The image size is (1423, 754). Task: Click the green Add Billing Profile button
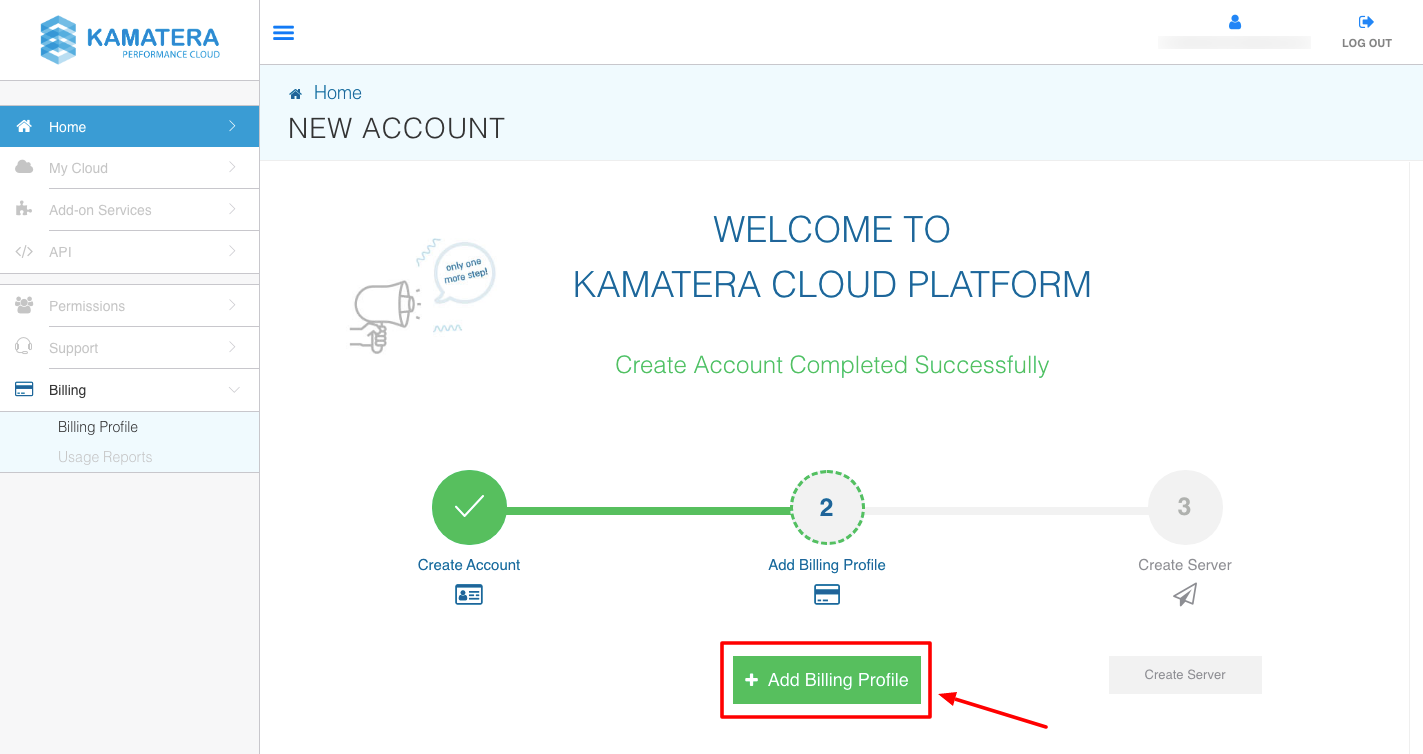[x=827, y=680]
